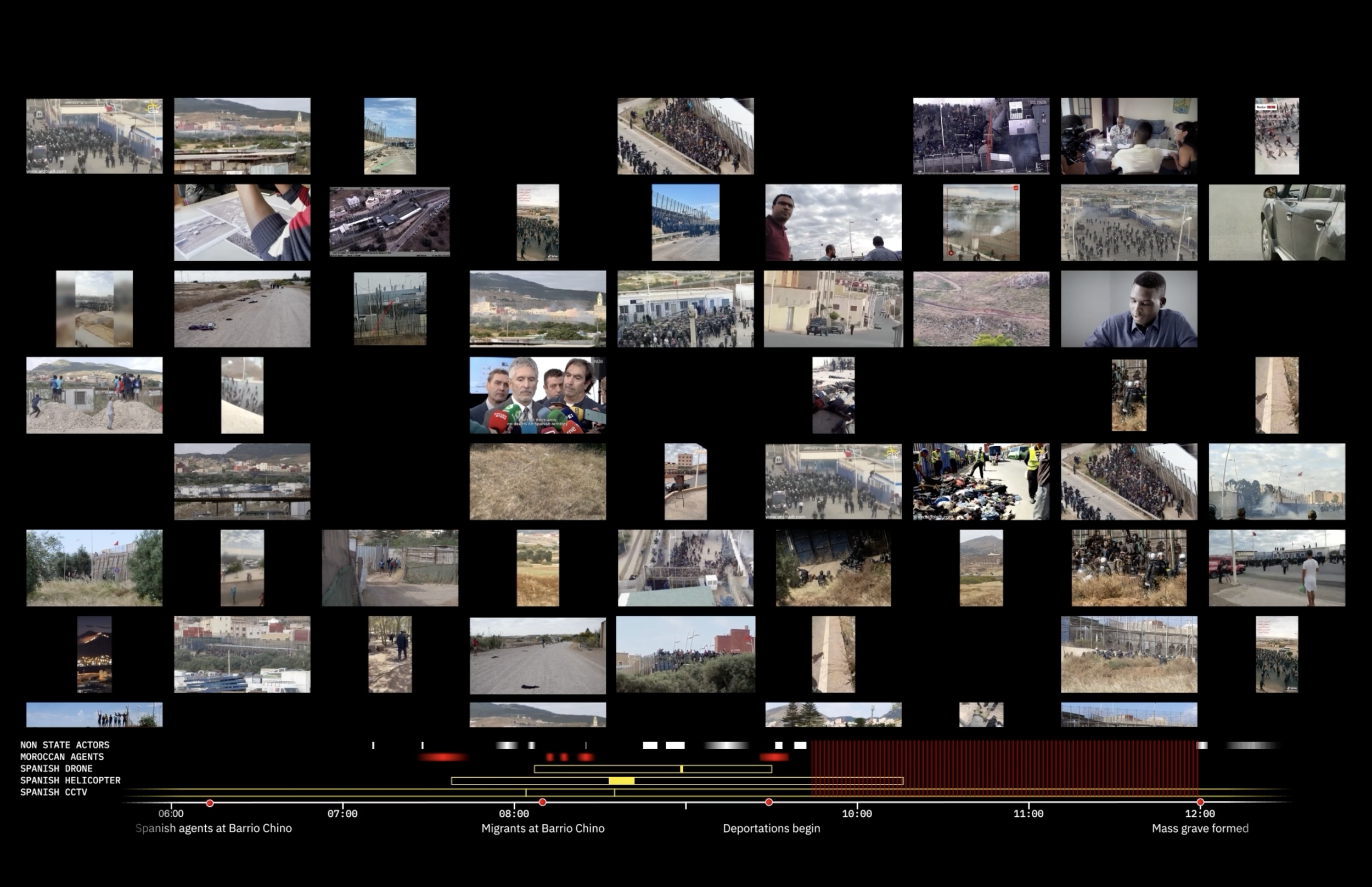Select the dry grass close-up thumbnail

pyautogui.click(x=537, y=481)
